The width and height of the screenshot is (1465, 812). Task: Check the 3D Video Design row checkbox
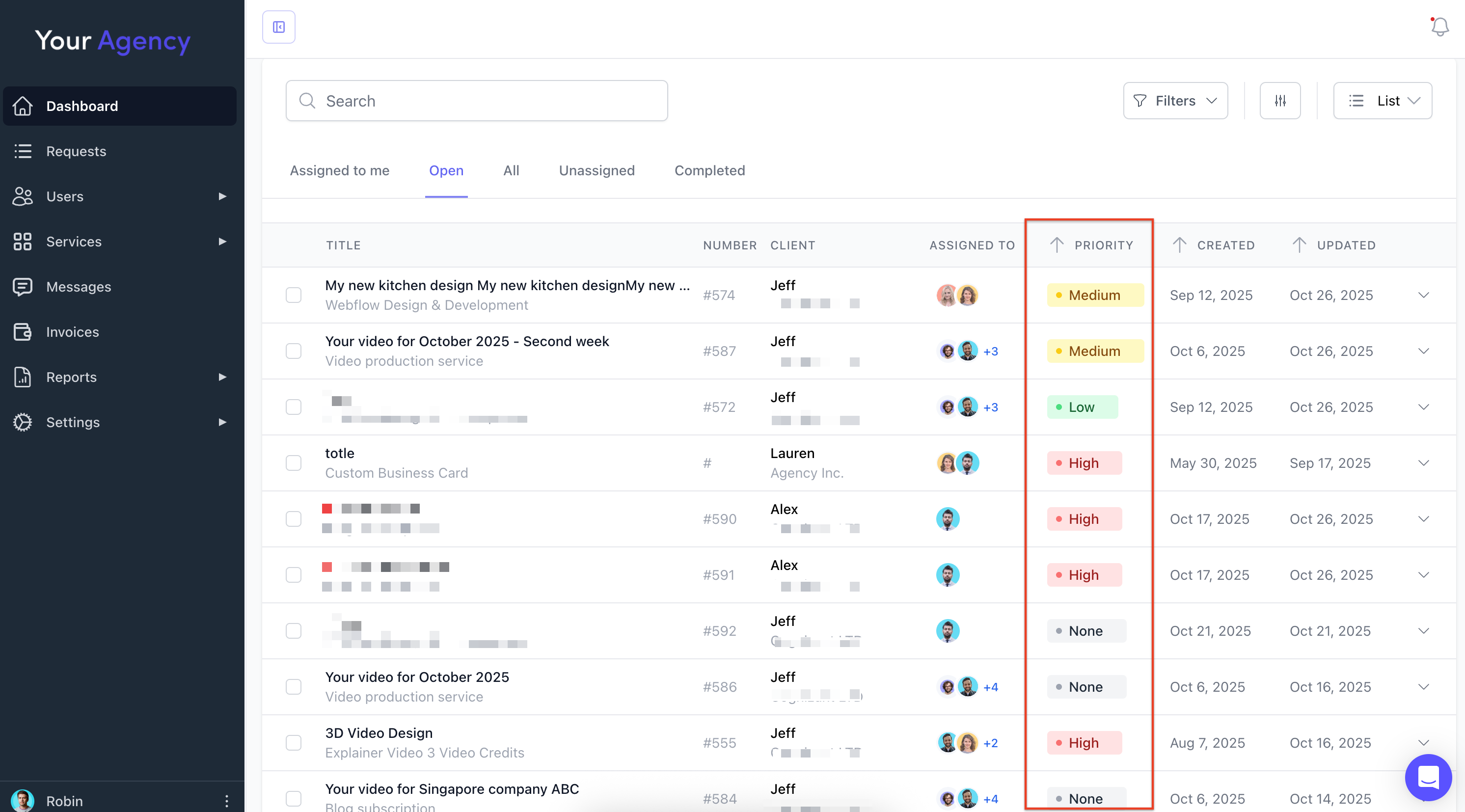294,743
